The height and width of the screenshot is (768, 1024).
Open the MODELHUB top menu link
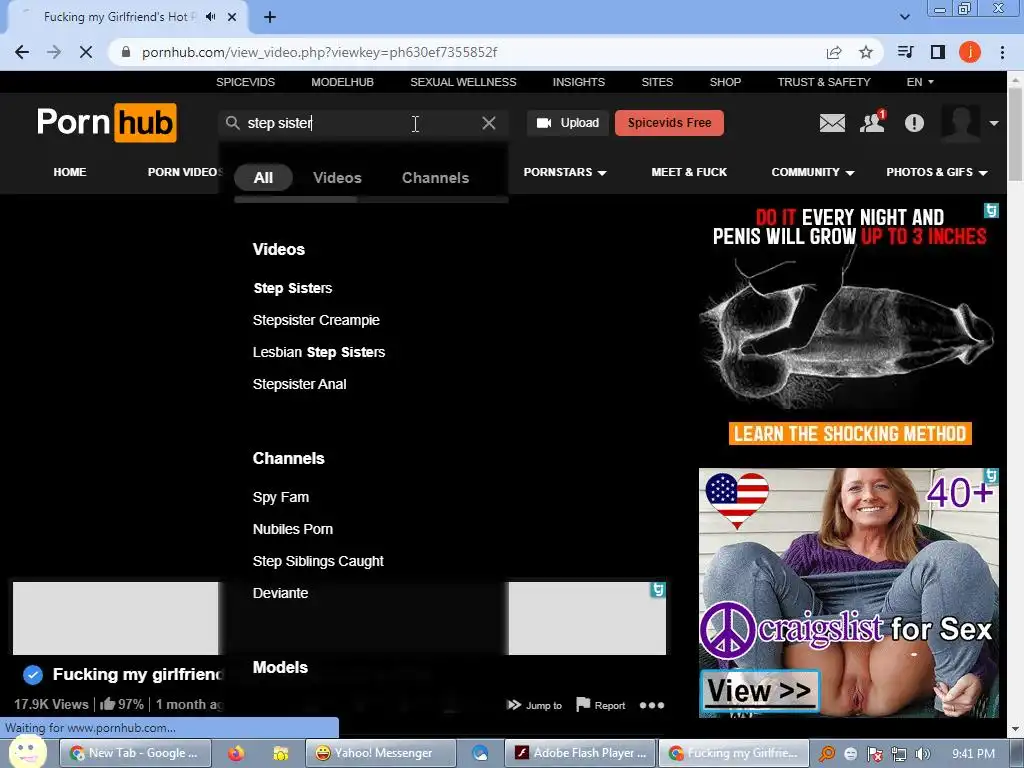pyautogui.click(x=342, y=82)
